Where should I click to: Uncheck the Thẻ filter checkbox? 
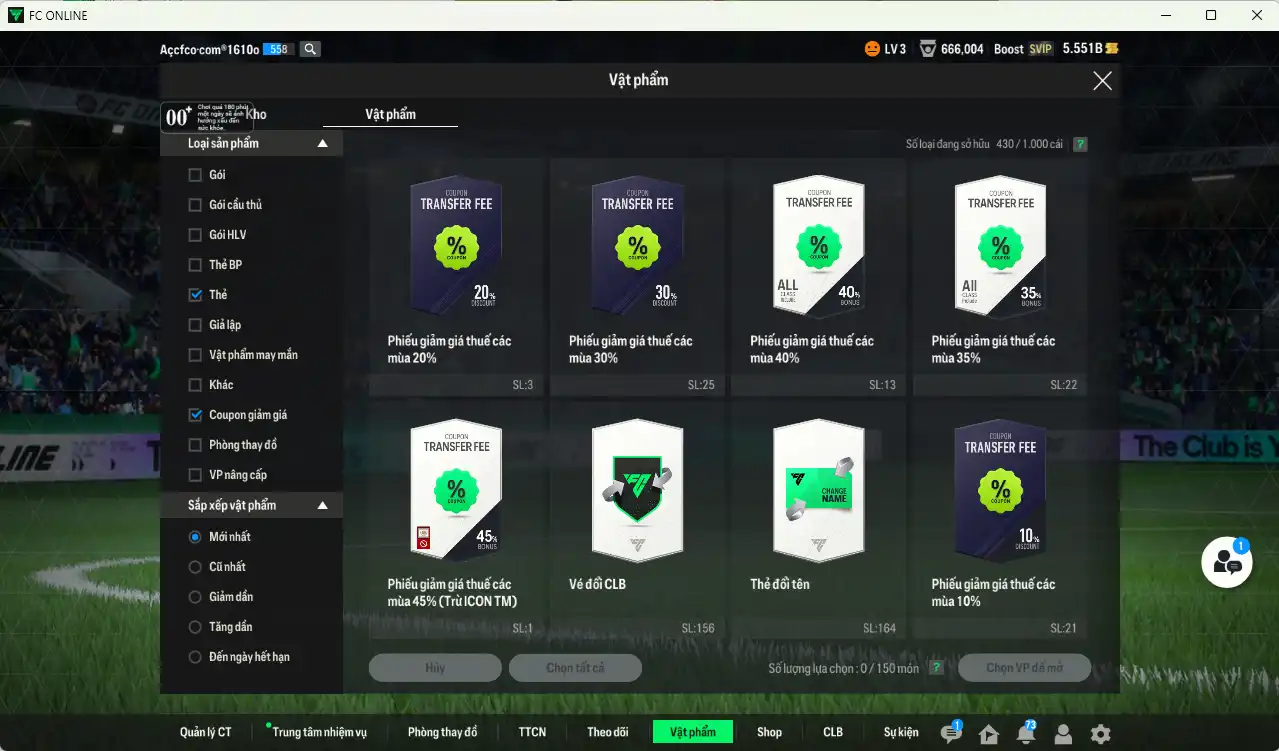tap(195, 295)
